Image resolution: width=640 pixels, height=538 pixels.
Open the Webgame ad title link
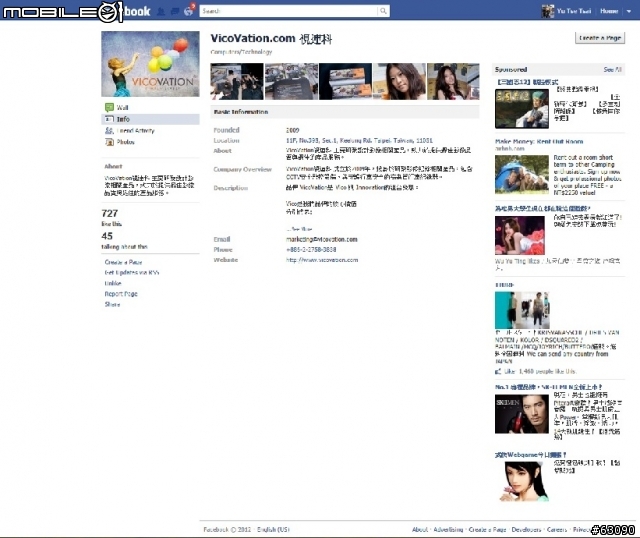pos(531,455)
